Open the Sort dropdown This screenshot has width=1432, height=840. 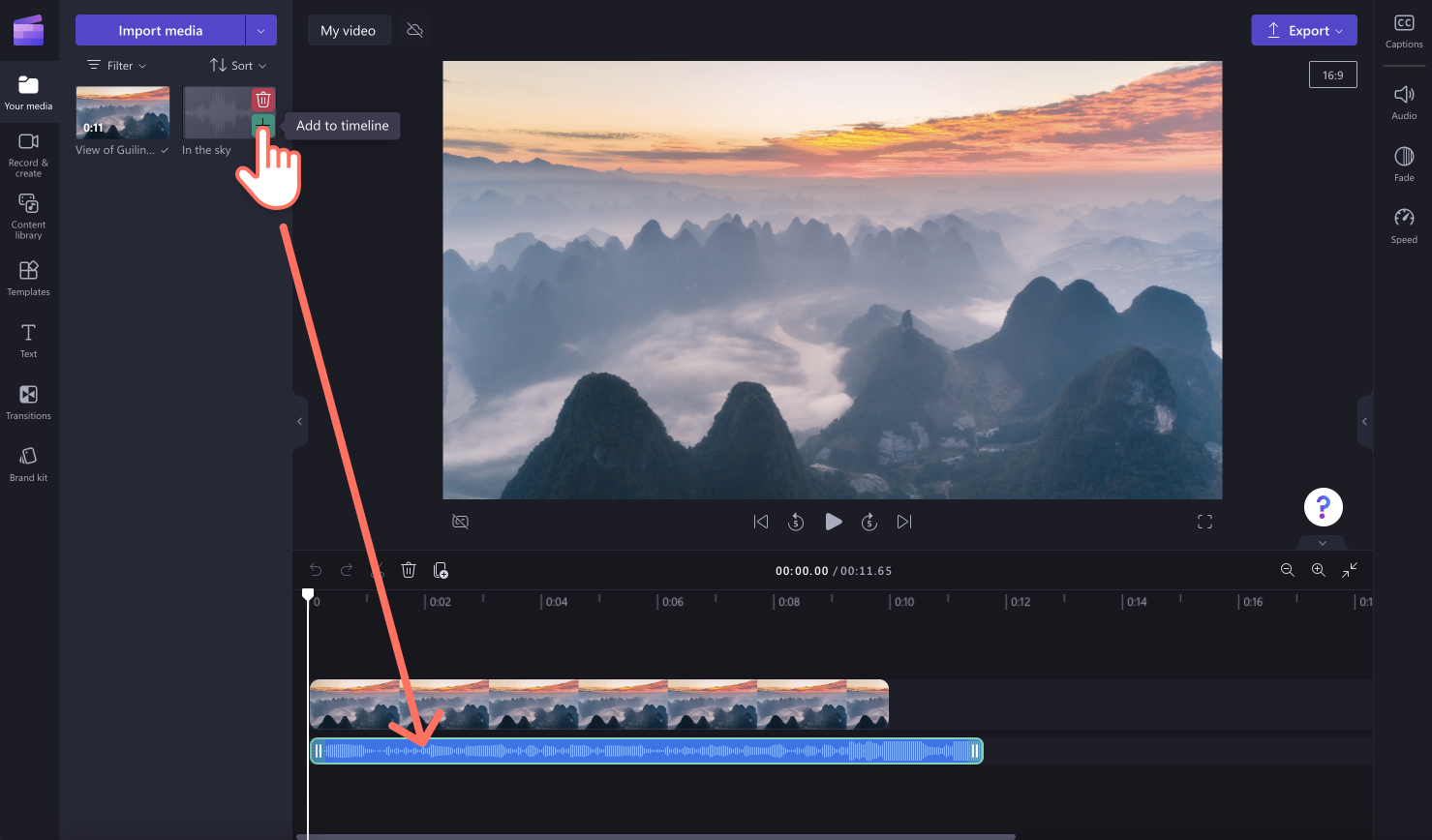(x=238, y=66)
